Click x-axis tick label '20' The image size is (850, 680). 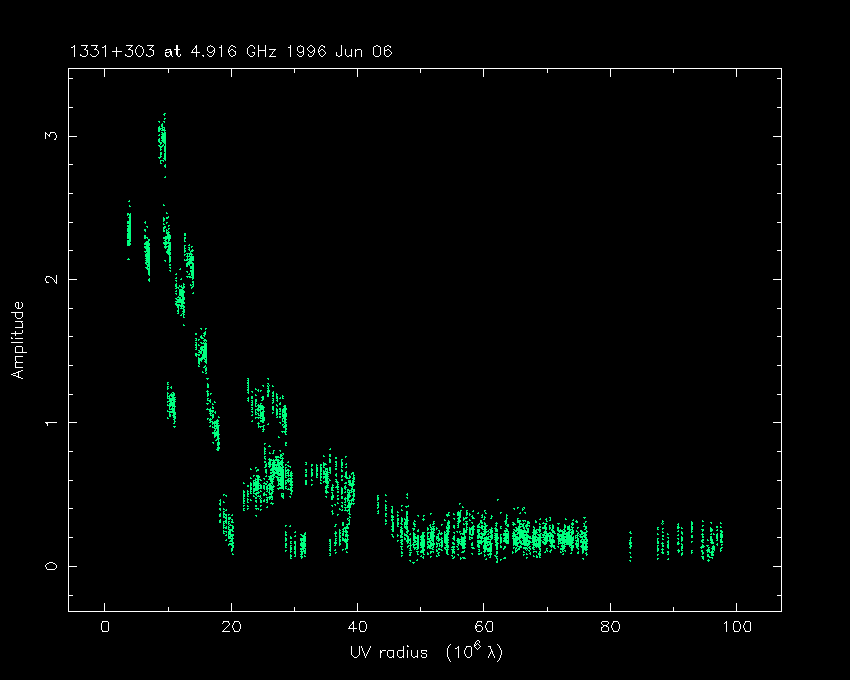[x=231, y=627]
